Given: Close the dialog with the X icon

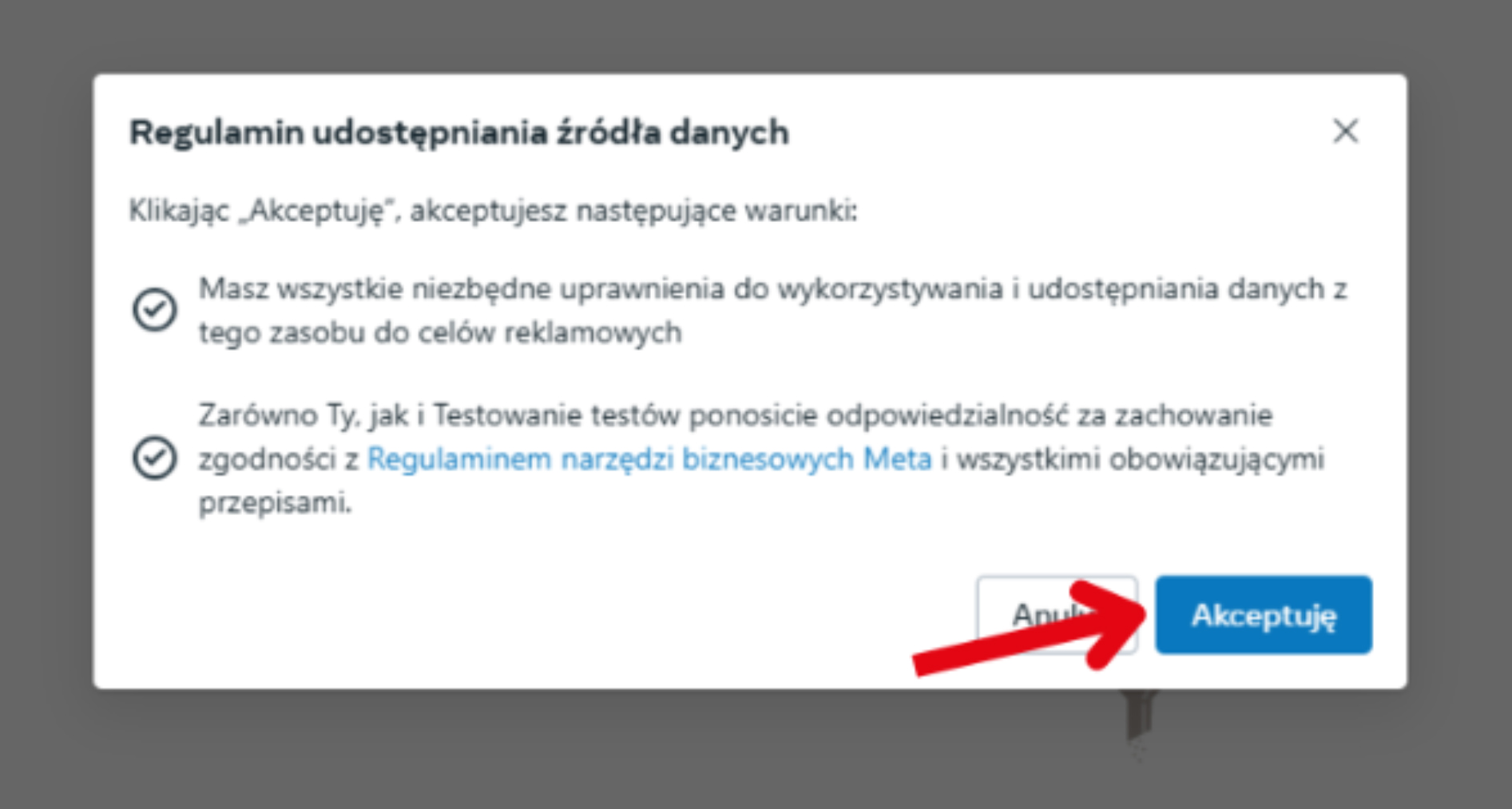Looking at the screenshot, I should point(1345,131).
